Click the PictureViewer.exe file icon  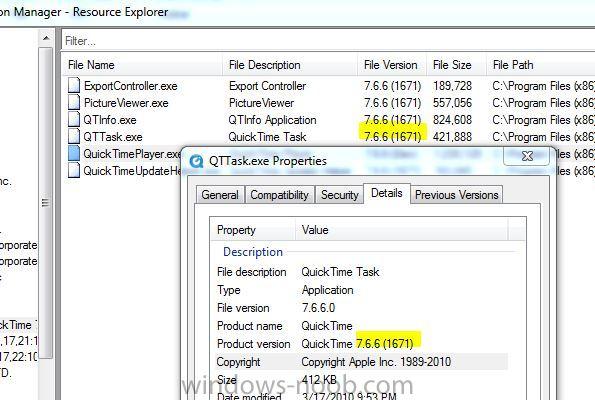coord(74,102)
